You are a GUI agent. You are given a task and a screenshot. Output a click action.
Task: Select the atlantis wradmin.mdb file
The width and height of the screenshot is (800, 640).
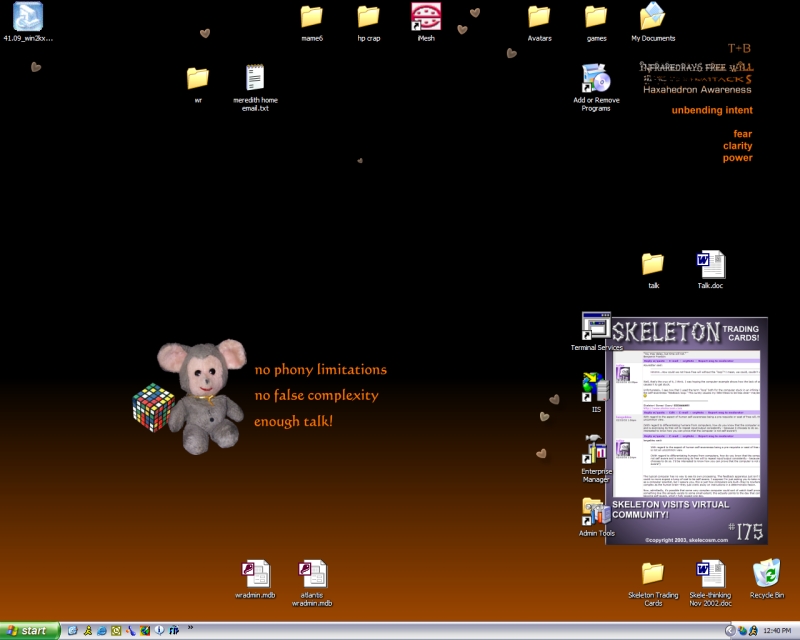[x=312, y=574]
